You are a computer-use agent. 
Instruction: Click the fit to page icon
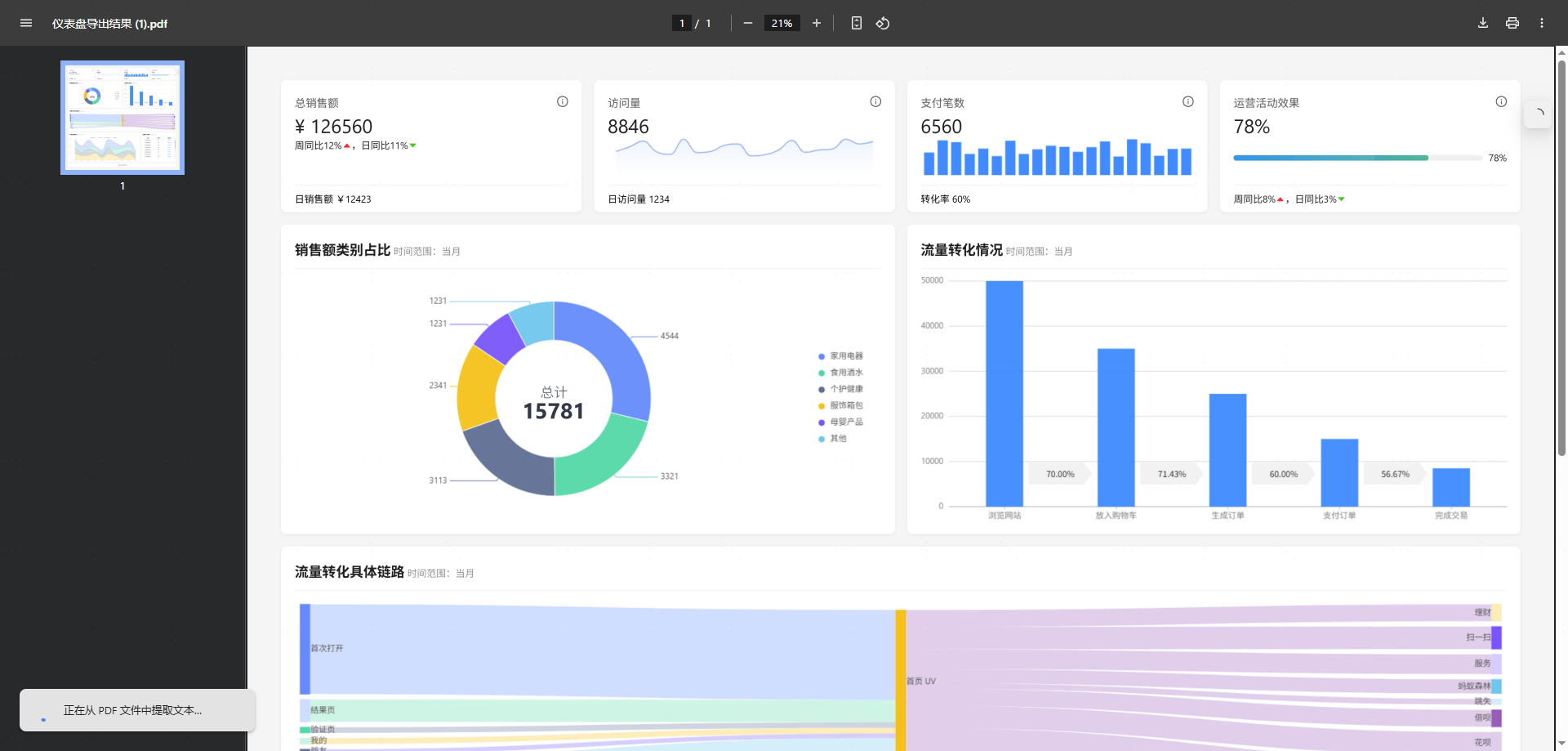click(x=856, y=23)
